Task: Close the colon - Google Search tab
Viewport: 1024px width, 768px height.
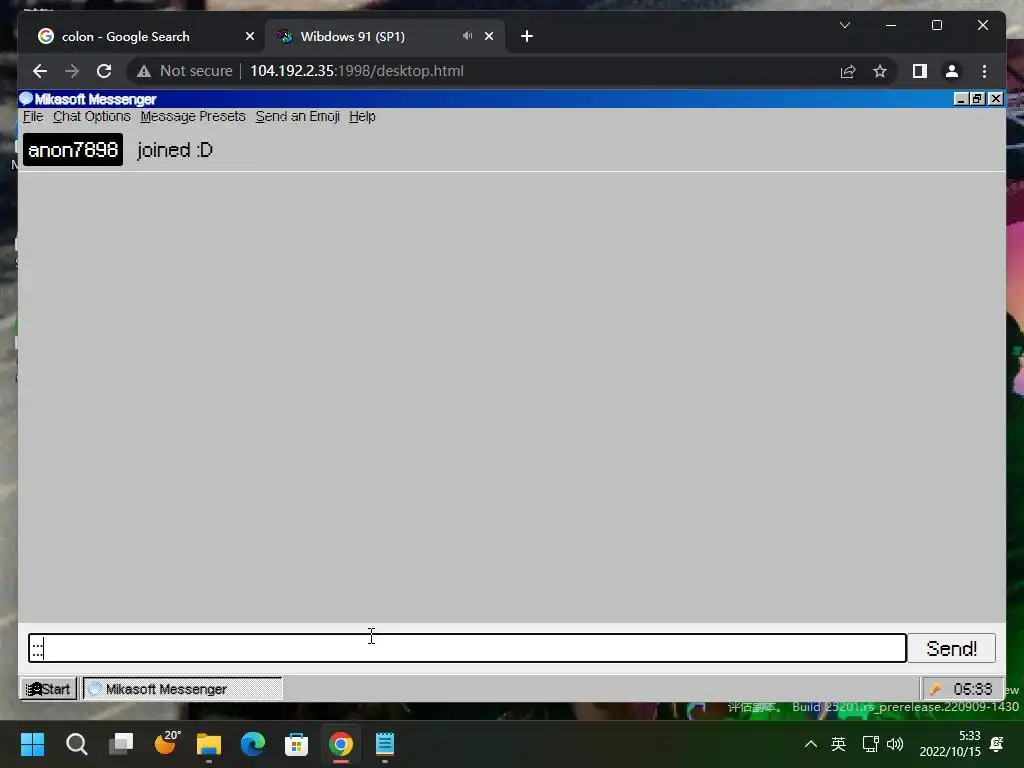Action: 249,37
